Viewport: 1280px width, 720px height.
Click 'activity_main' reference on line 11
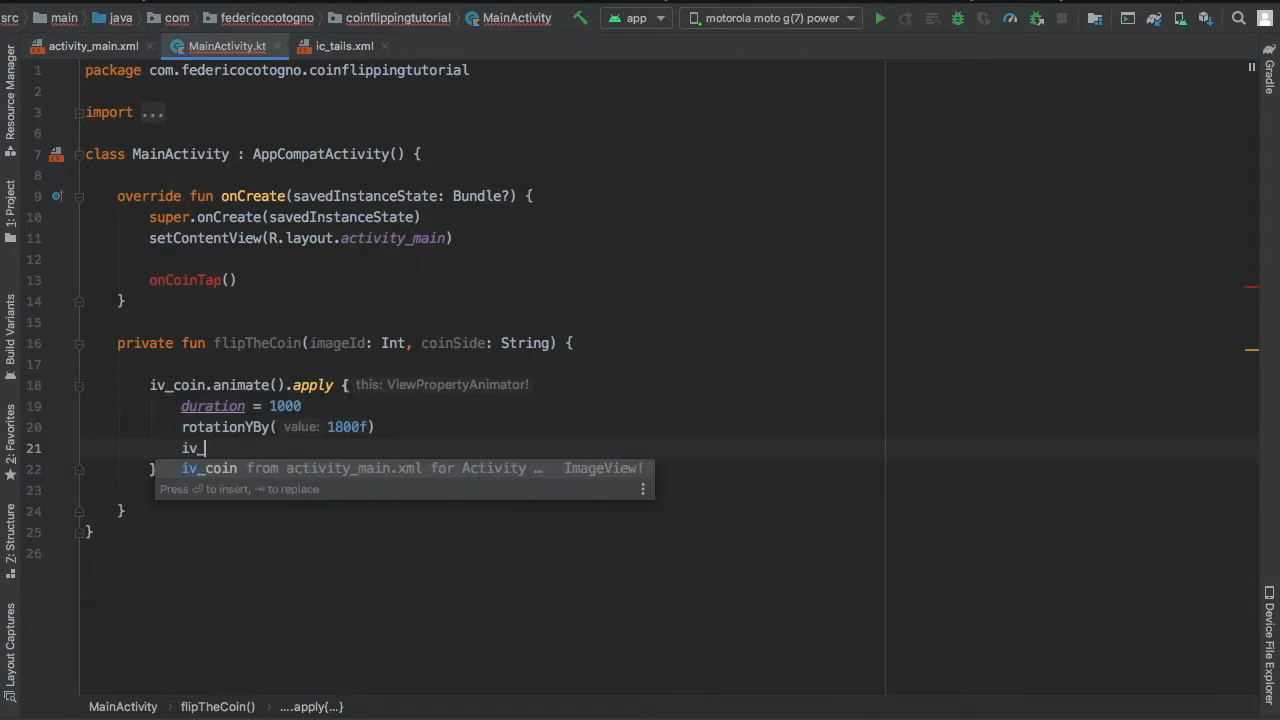point(392,238)
